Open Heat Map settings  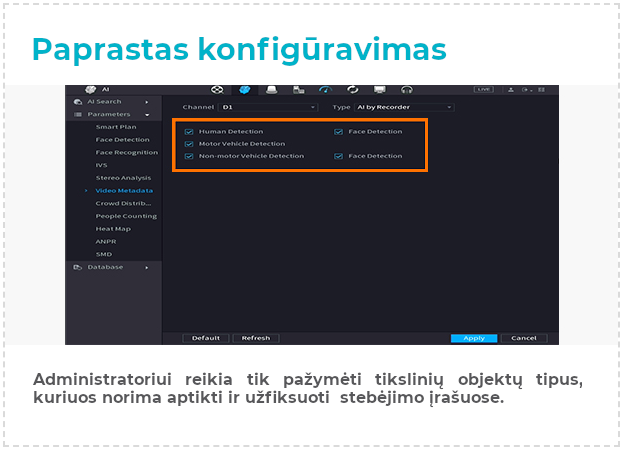(113, 229)
